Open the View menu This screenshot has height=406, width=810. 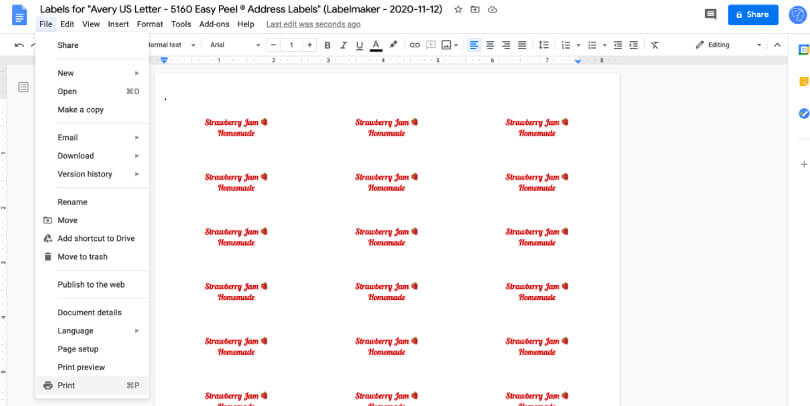pyautogui.click(x=91, y=24)
